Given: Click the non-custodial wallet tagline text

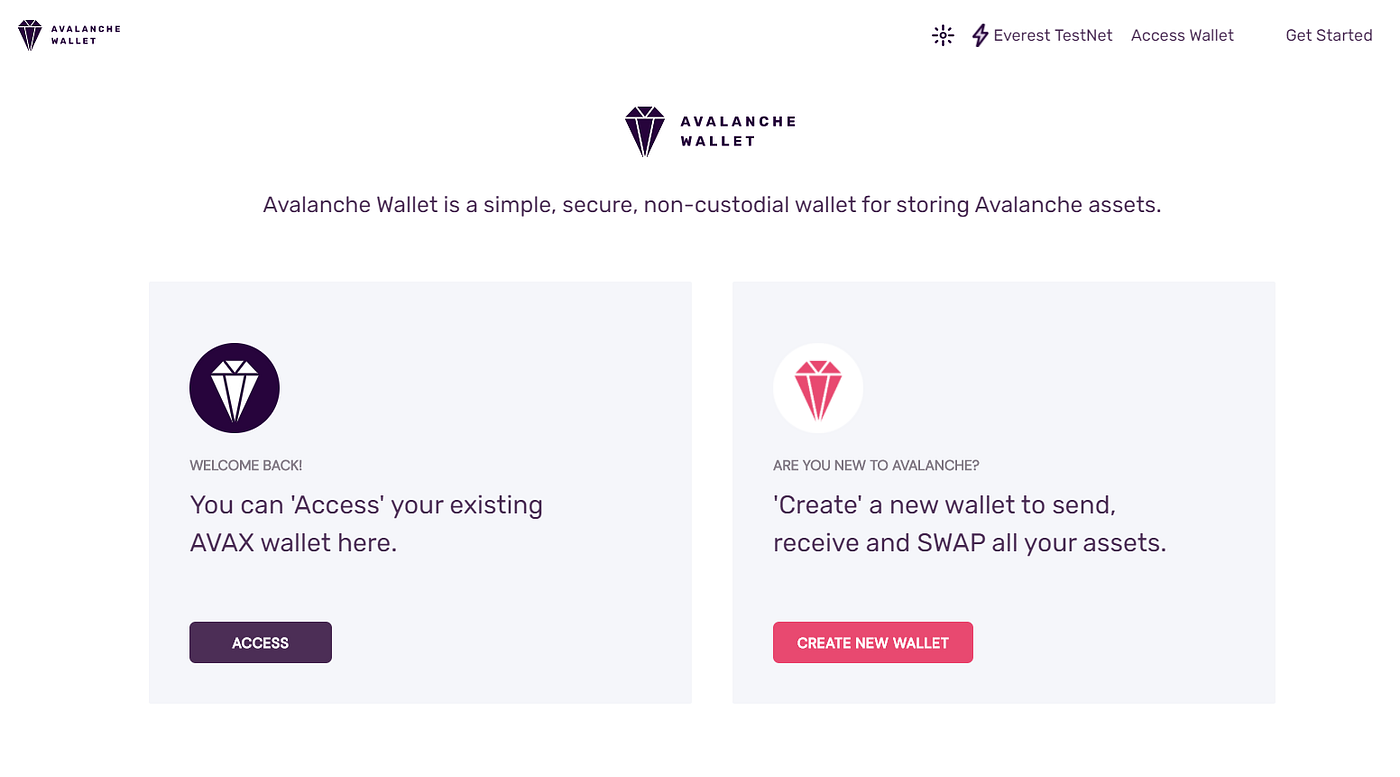Looking at the screenshot, I should (712, 205).
